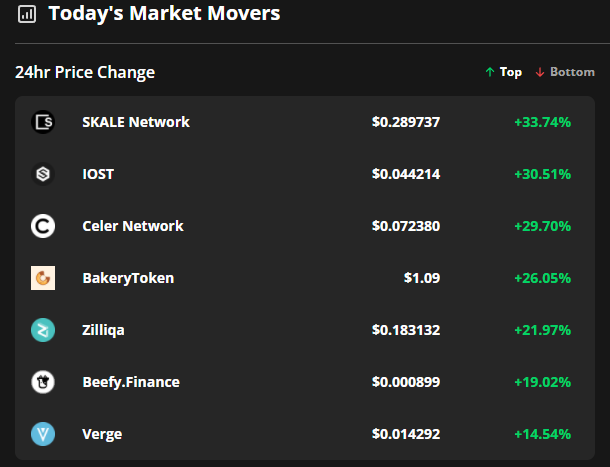Viewport: 610px width, 467px height.
Task: Click the SKALE Network coin icon
Action: pyautogui.click(x=43, y=122)
